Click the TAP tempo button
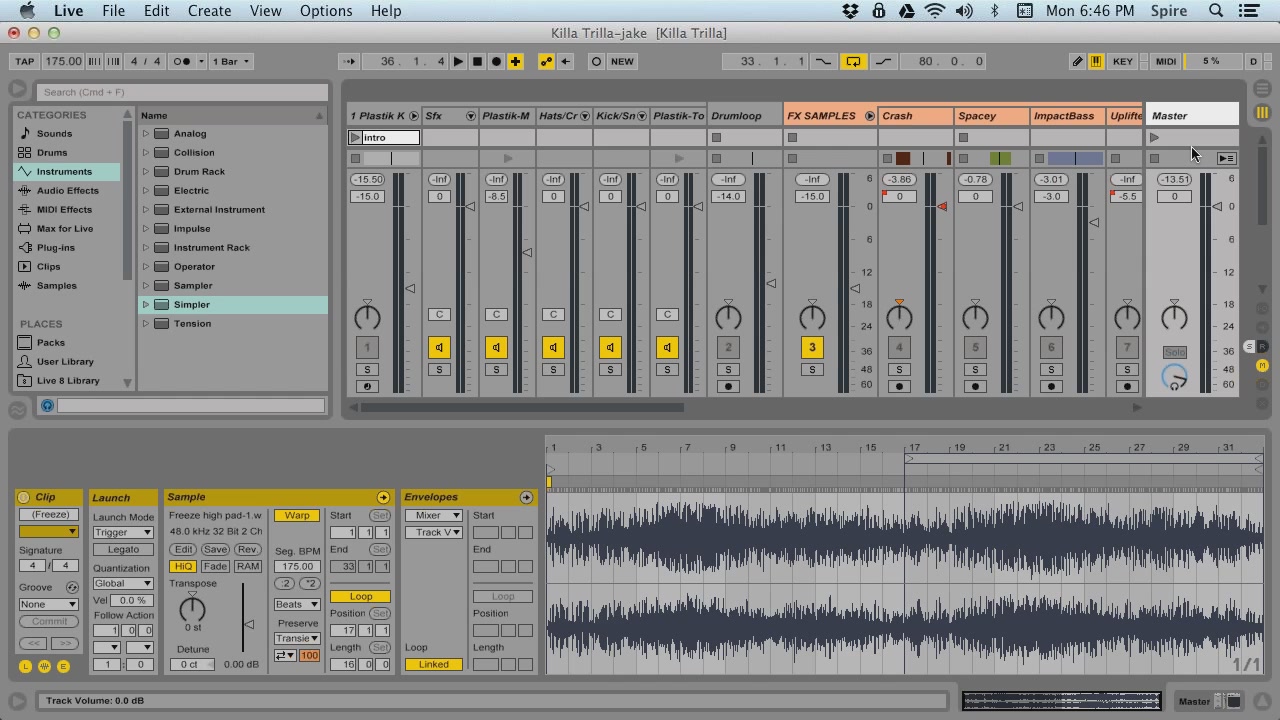The height and width of the screenshot is (720, 1280). pos(25,61)
